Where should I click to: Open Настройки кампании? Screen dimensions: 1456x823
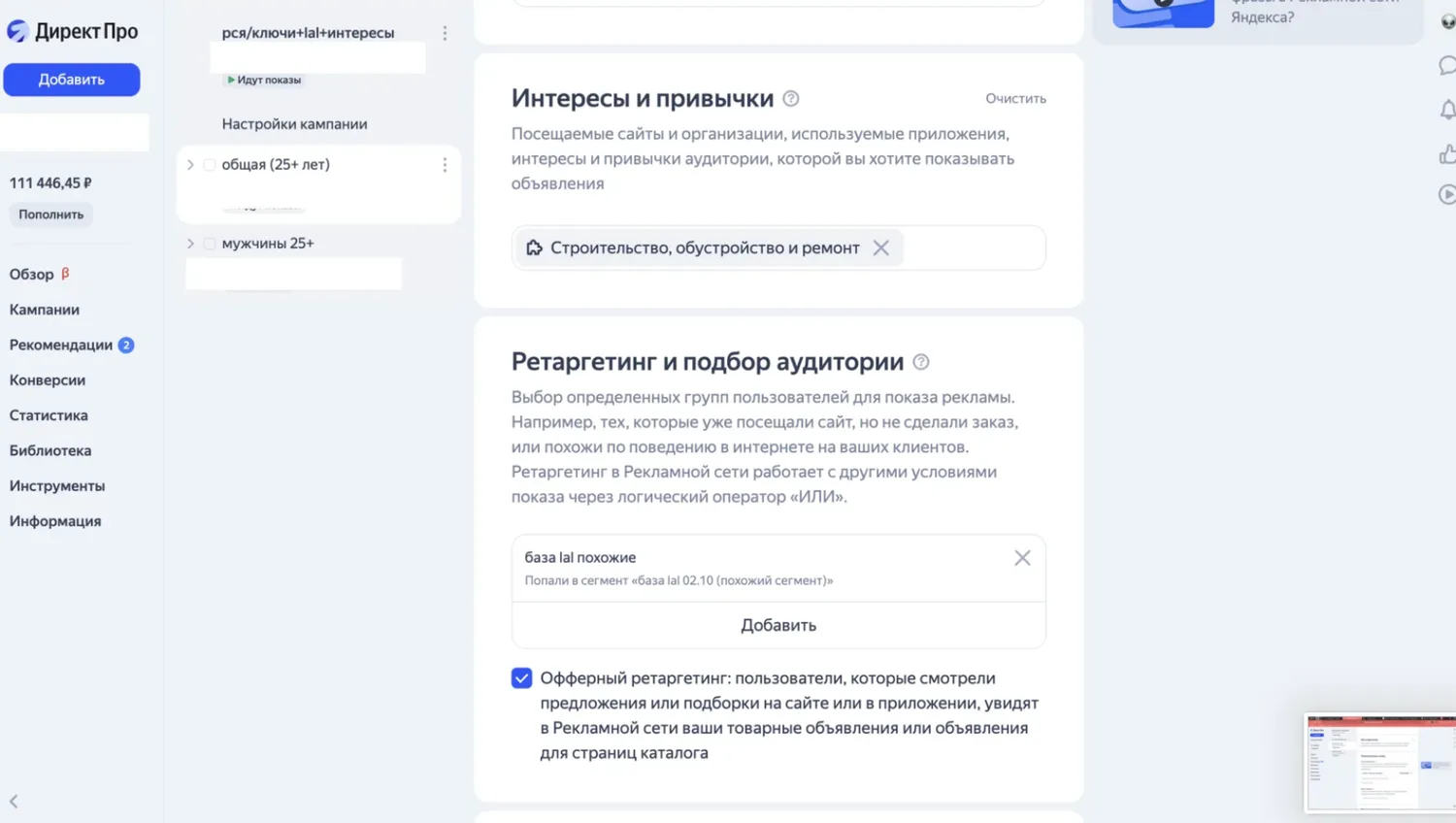tap(294, 124)
